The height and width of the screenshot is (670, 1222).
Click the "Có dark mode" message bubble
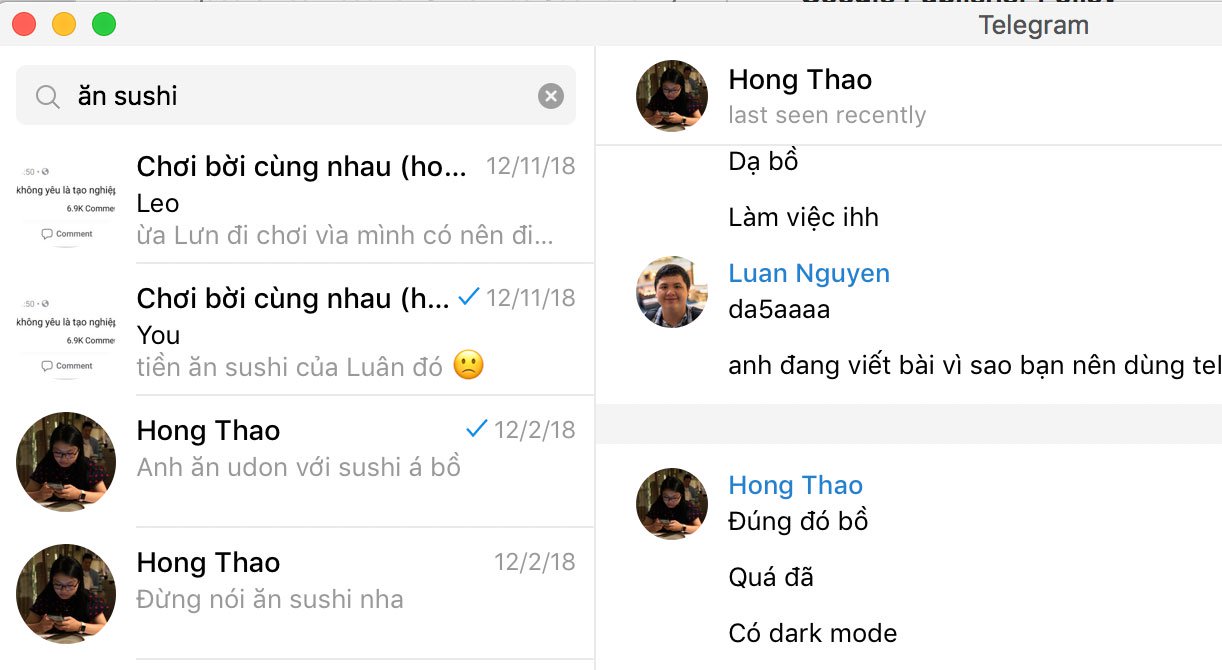812,632
